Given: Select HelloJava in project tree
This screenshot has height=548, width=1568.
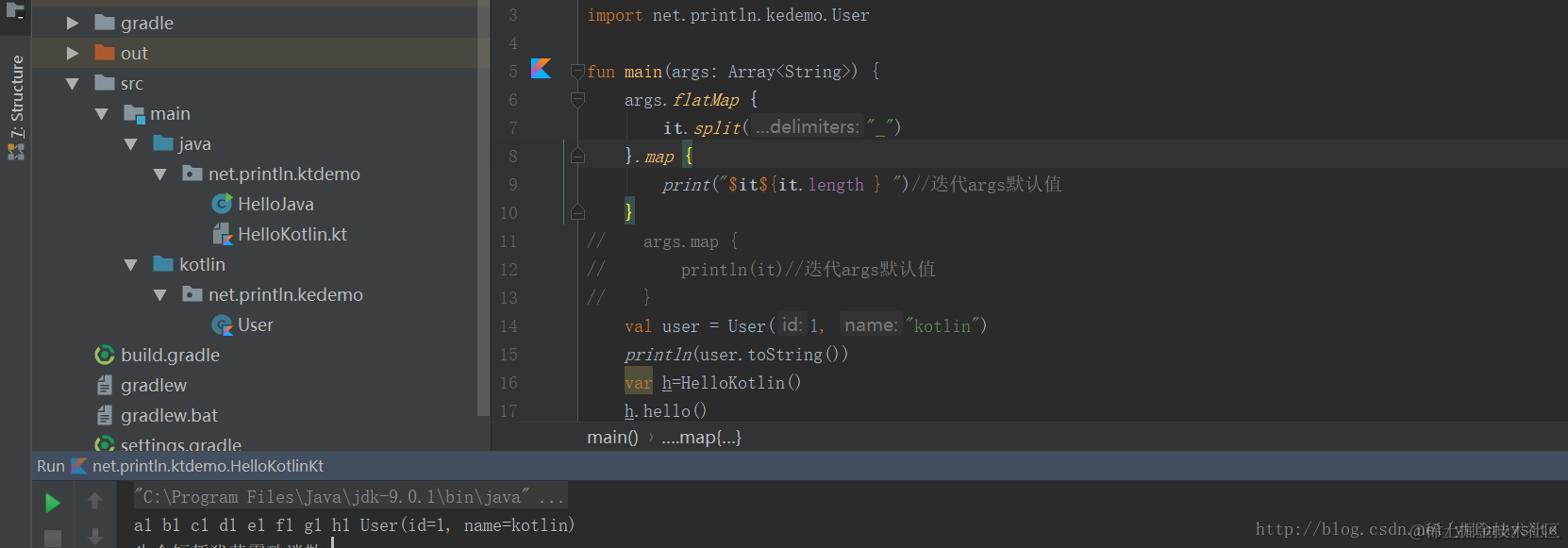Looking at the screenshot, I should click(275, 204).
